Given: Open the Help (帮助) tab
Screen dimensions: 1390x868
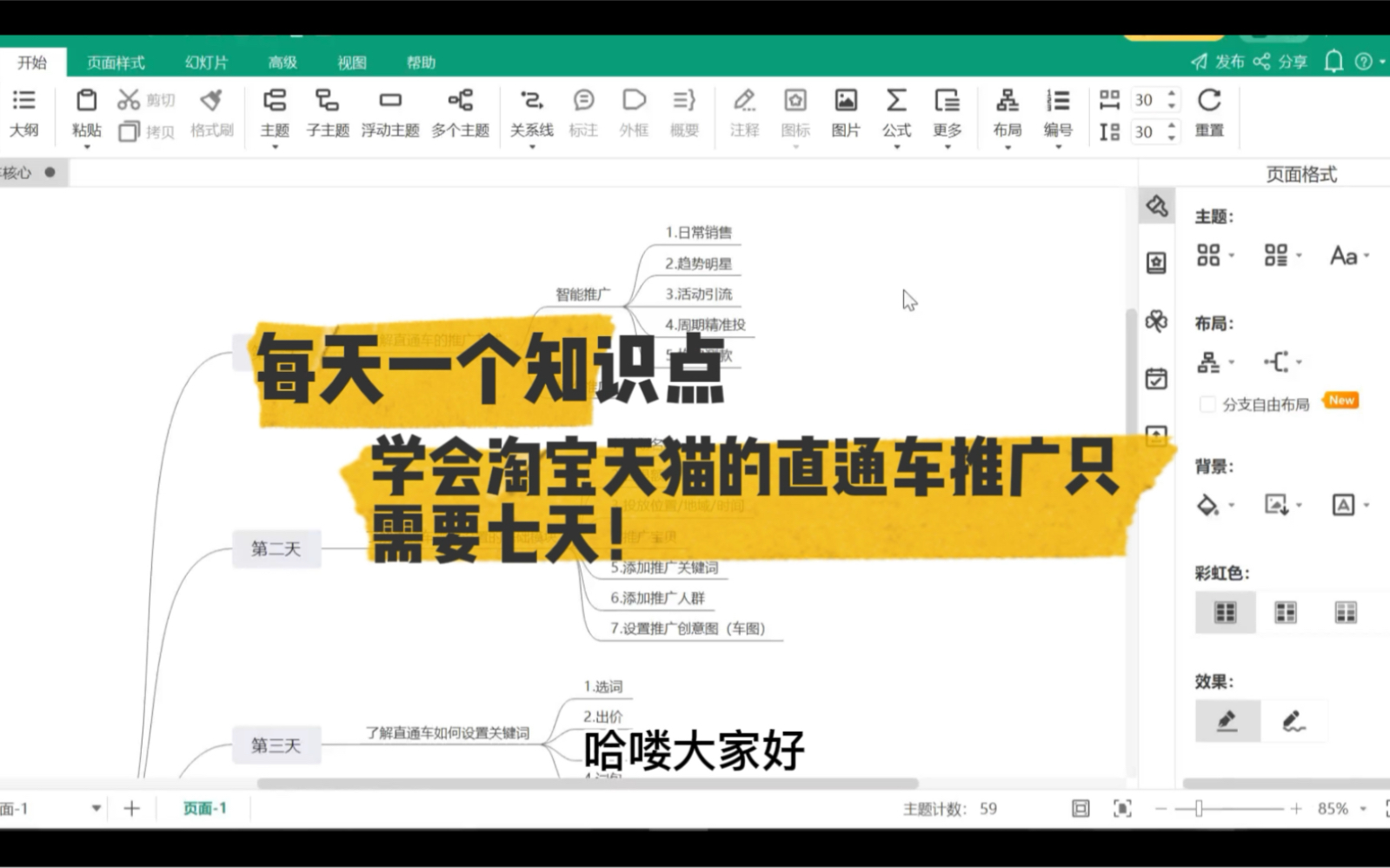Looking at the screenshot, I should [x=421, y=63].
